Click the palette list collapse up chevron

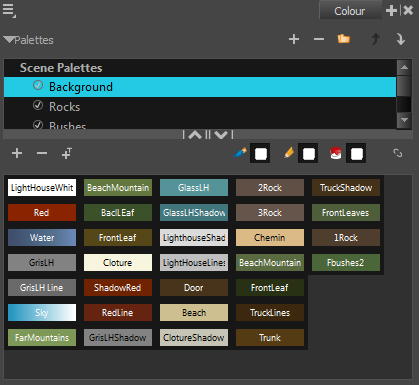(195, 134)
